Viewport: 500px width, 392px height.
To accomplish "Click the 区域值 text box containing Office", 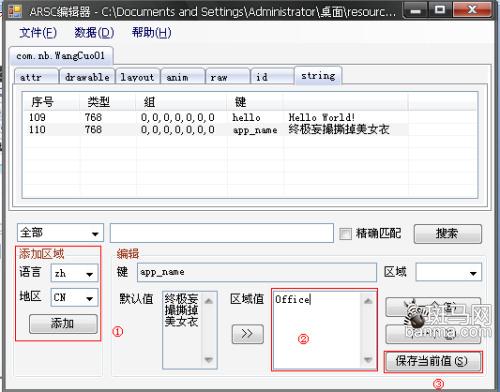I will [x=324, y=330].
